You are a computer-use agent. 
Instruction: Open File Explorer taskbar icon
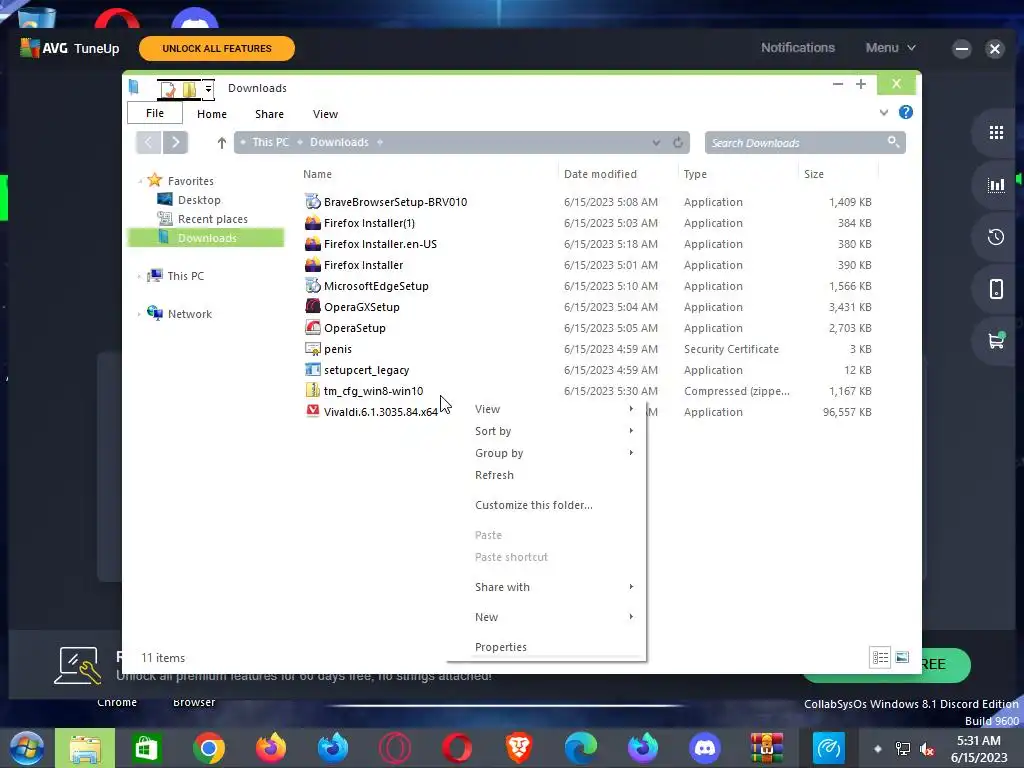coord(85,748)
